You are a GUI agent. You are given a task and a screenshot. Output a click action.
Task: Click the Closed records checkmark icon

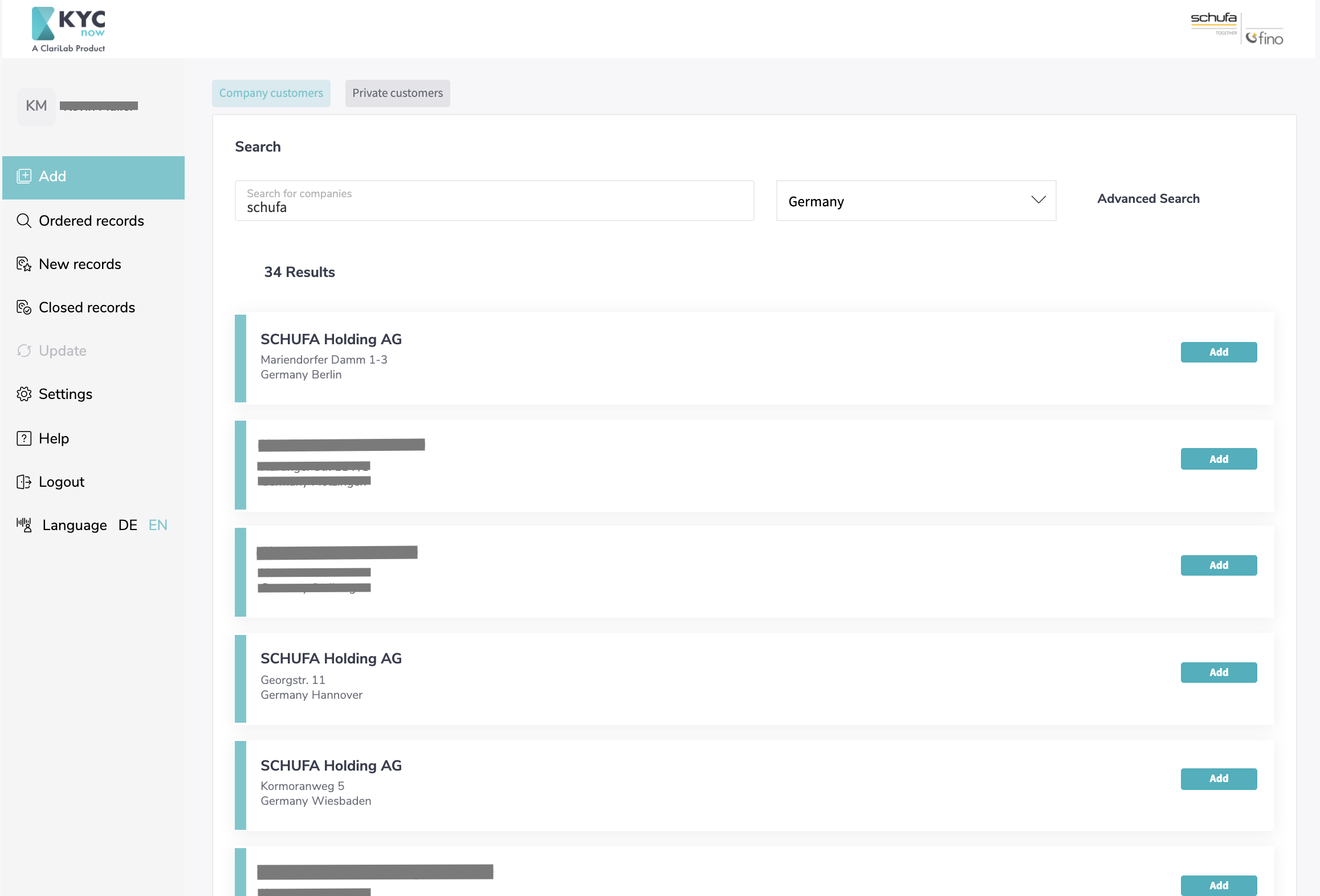pos(24,307)
